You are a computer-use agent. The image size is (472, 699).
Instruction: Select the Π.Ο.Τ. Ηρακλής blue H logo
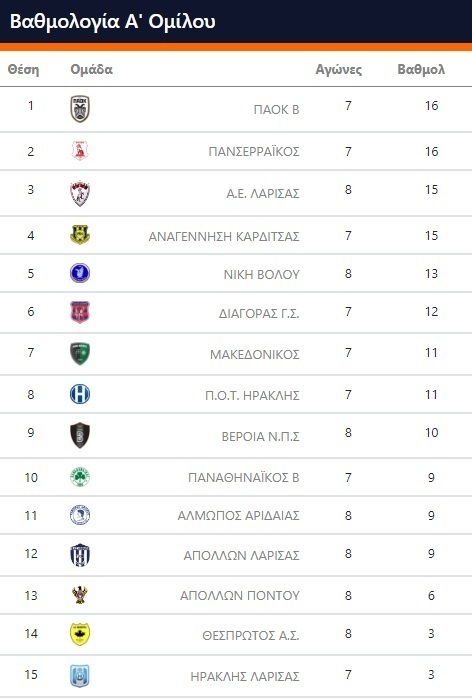pyautogui.click(x=80, y=395)
